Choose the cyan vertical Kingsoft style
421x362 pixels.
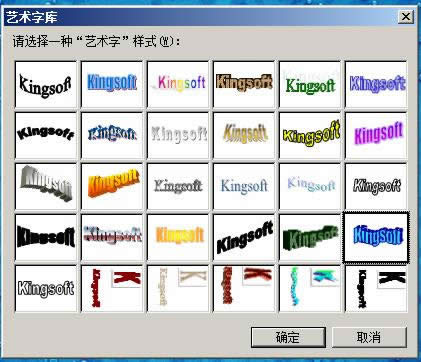310,289
